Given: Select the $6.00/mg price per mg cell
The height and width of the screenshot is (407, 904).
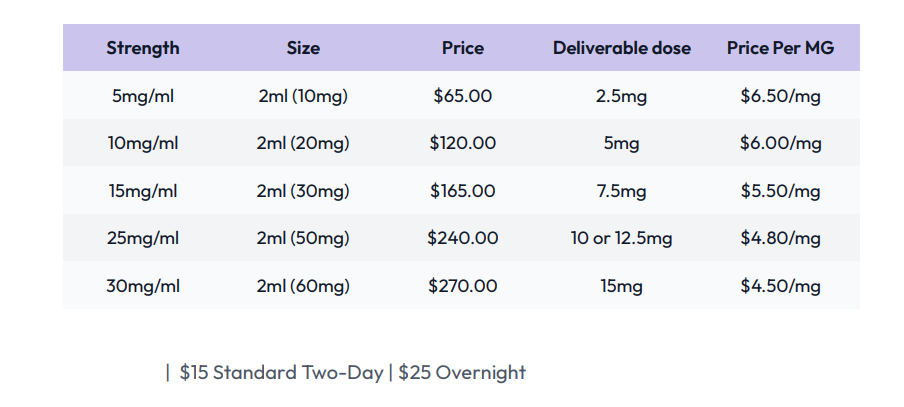Looking at the screenshot, I should coord(780,143).
